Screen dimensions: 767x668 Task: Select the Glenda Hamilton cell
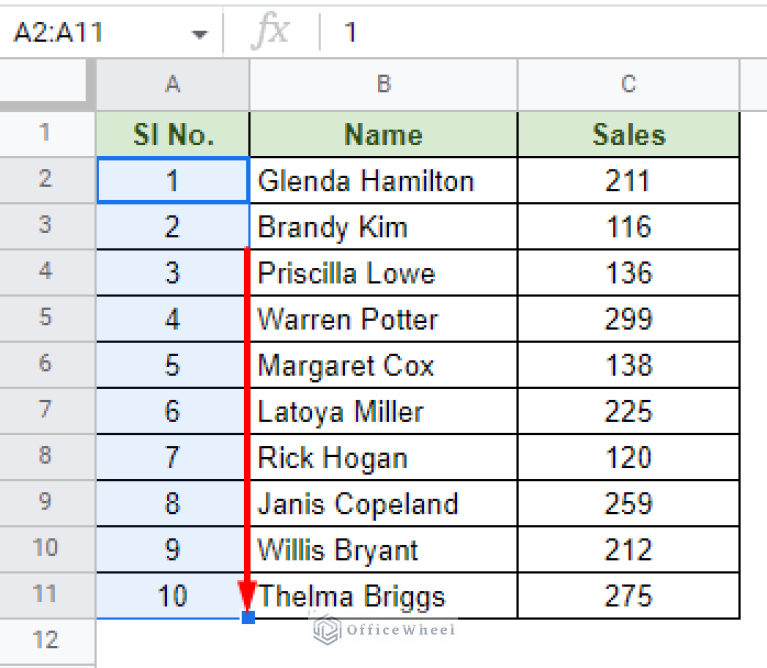click(x=383, y=181)
